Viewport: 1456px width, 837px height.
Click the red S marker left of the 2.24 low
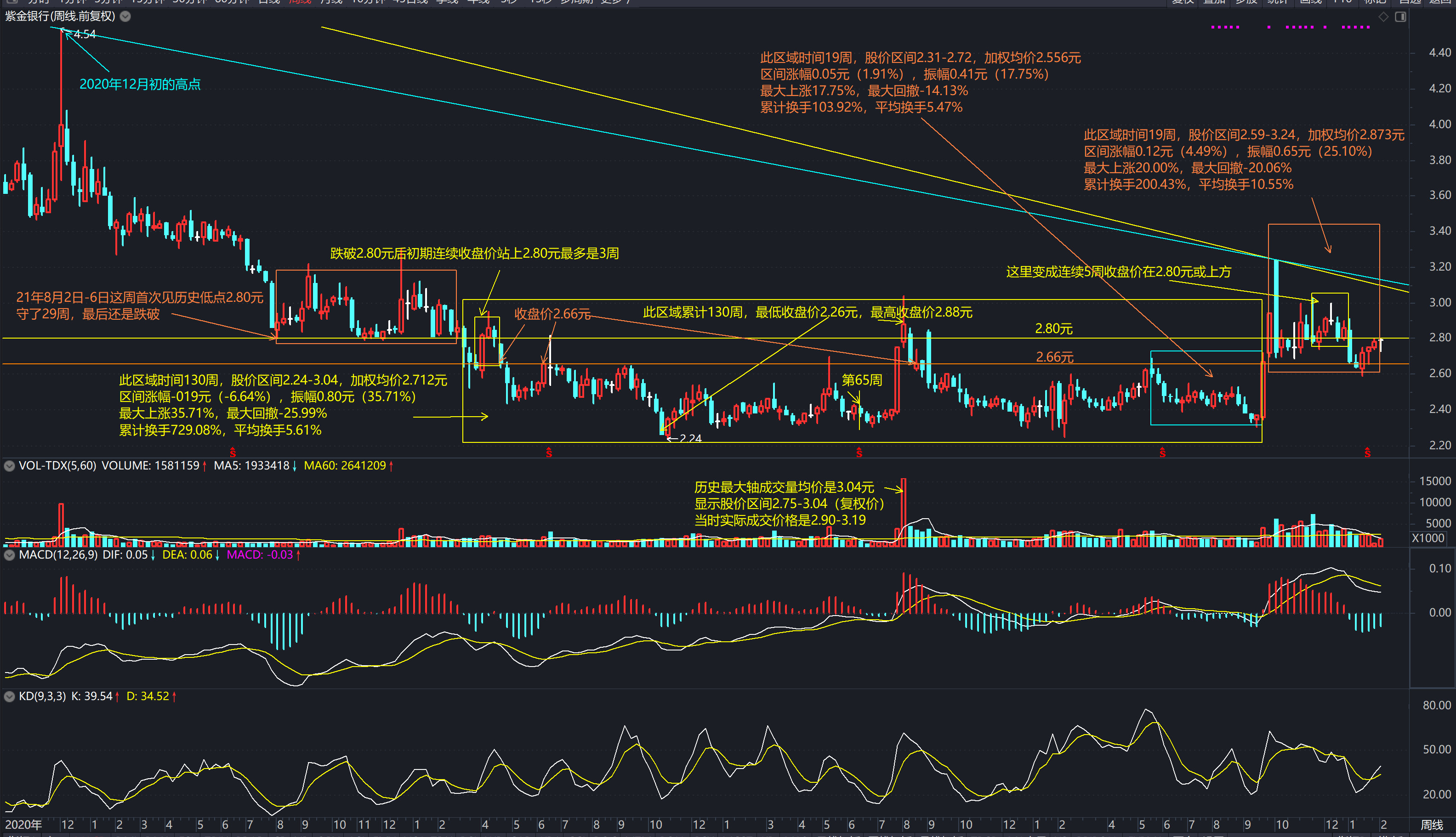[x=549, y=452]
